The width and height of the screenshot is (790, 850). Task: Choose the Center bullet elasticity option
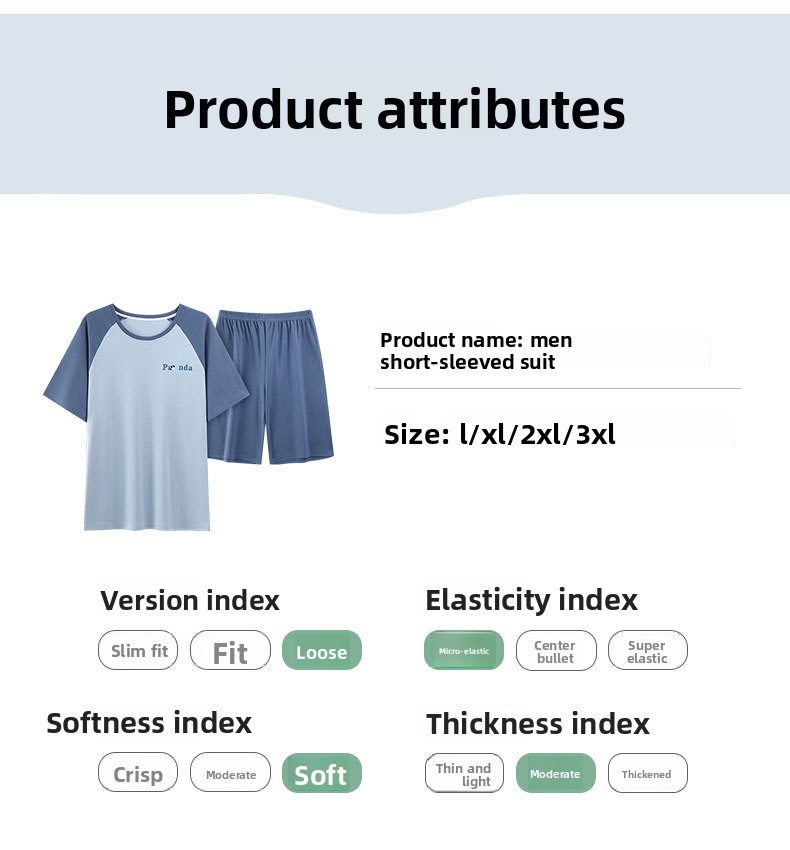[556, 650]
